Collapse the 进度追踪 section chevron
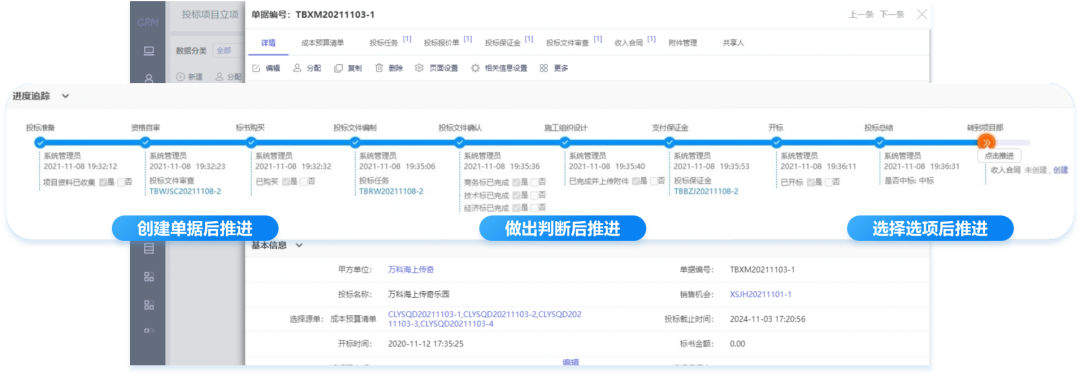 (65, 96)
